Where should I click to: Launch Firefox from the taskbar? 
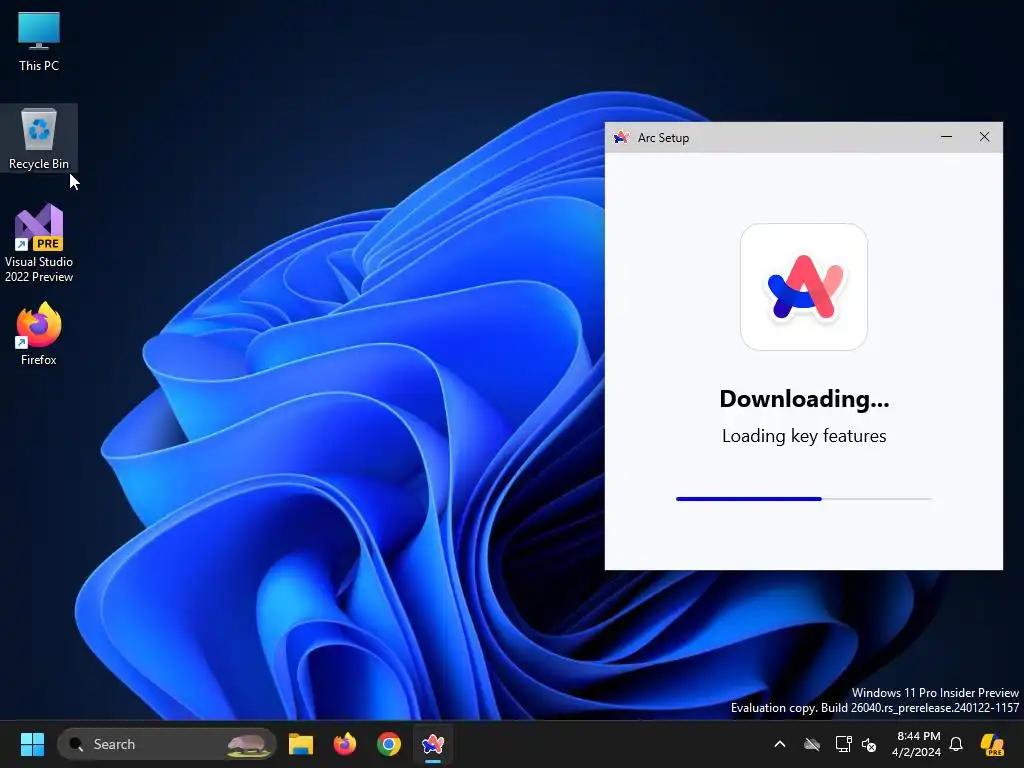[345, 744]
